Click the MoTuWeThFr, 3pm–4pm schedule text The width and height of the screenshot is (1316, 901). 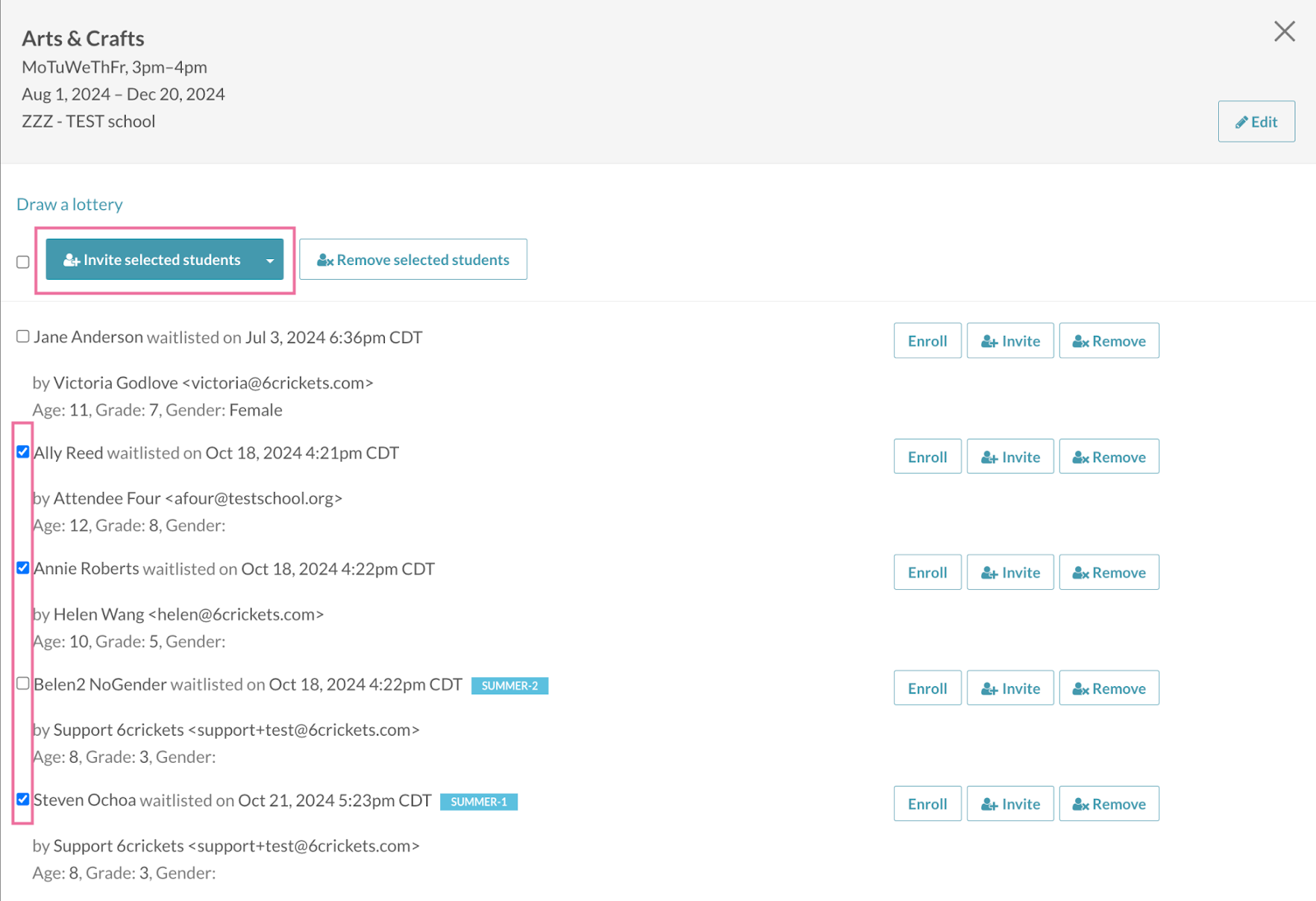[x=114, y=67]
